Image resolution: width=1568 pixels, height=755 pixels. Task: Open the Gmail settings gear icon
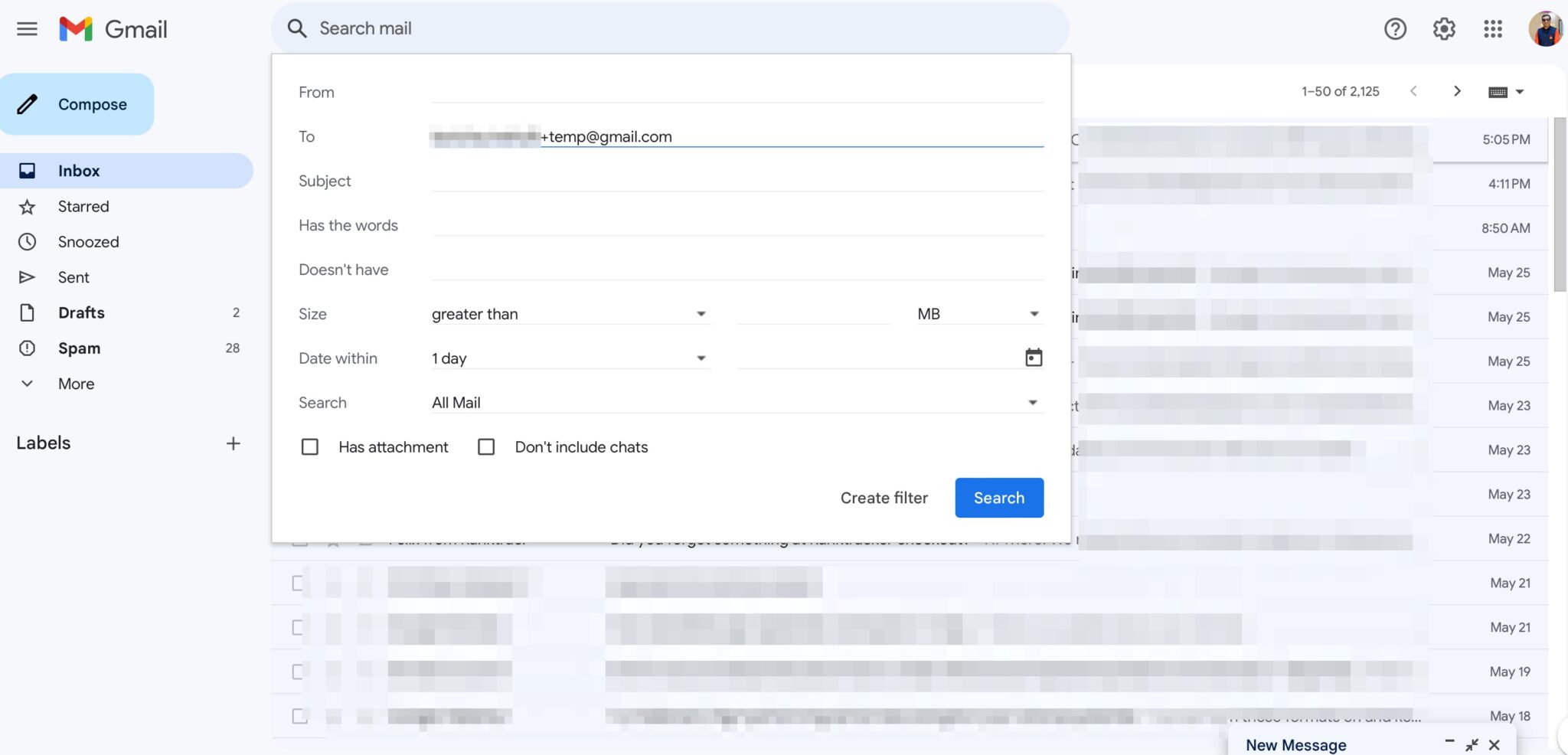tap(1444, 28)
